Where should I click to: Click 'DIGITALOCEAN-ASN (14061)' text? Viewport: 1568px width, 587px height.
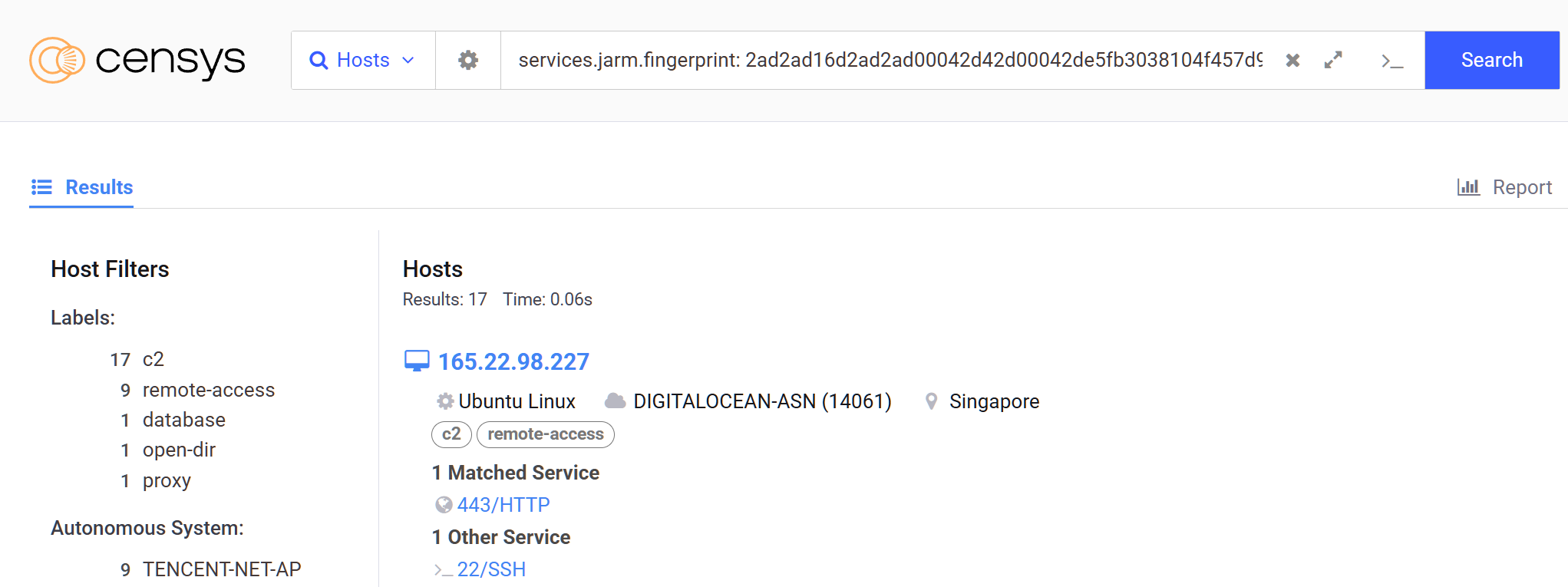762,401
